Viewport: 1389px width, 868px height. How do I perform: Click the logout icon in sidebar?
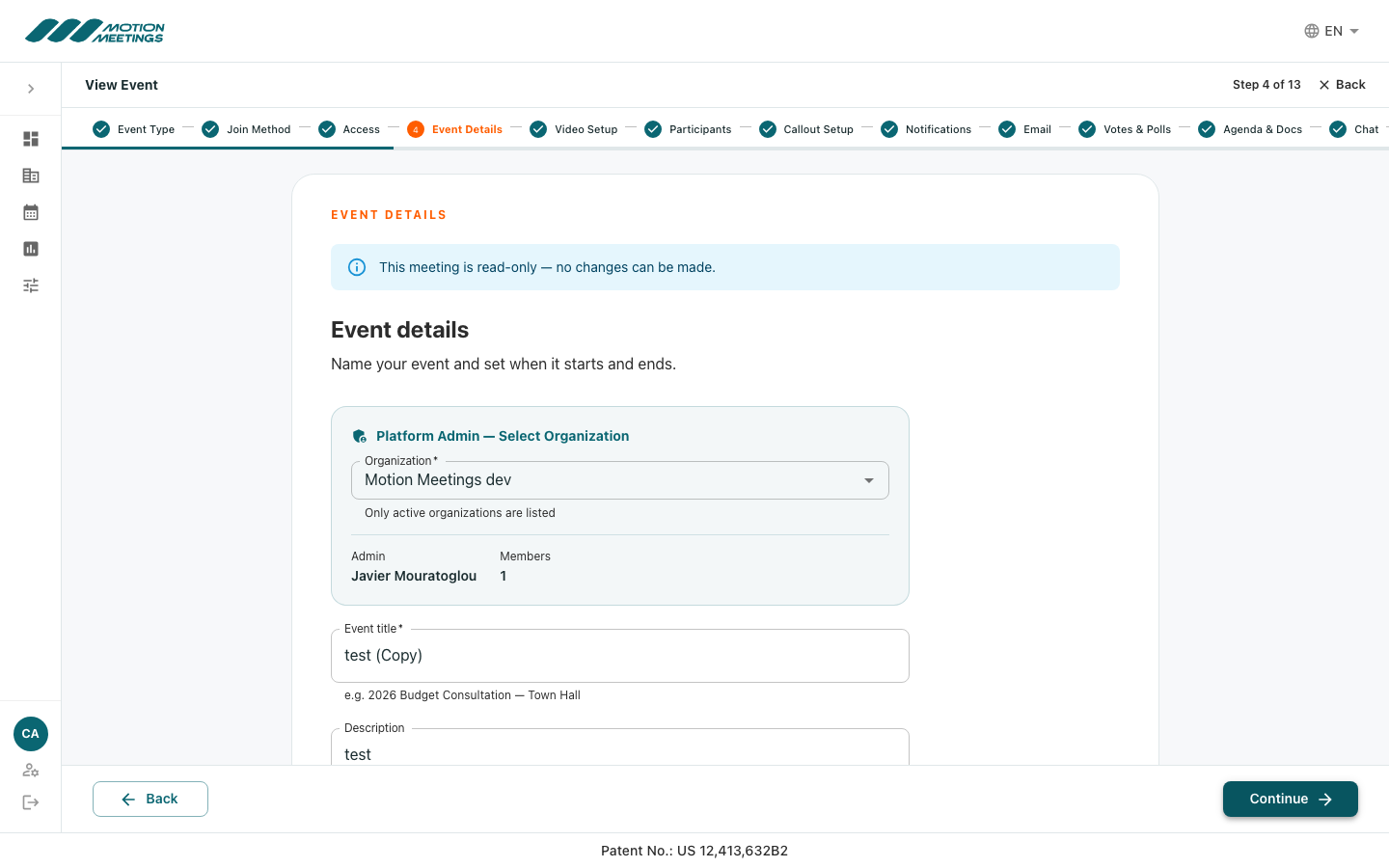point(31,802)
